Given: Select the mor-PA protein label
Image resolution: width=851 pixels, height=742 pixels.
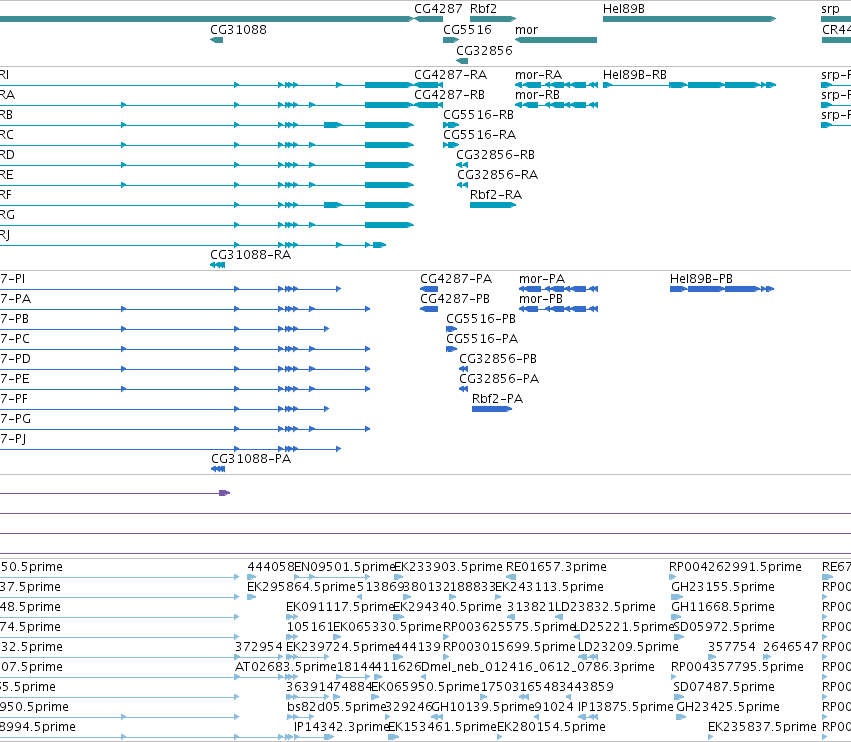Looking at the screenshot, I should click(542, 279).
